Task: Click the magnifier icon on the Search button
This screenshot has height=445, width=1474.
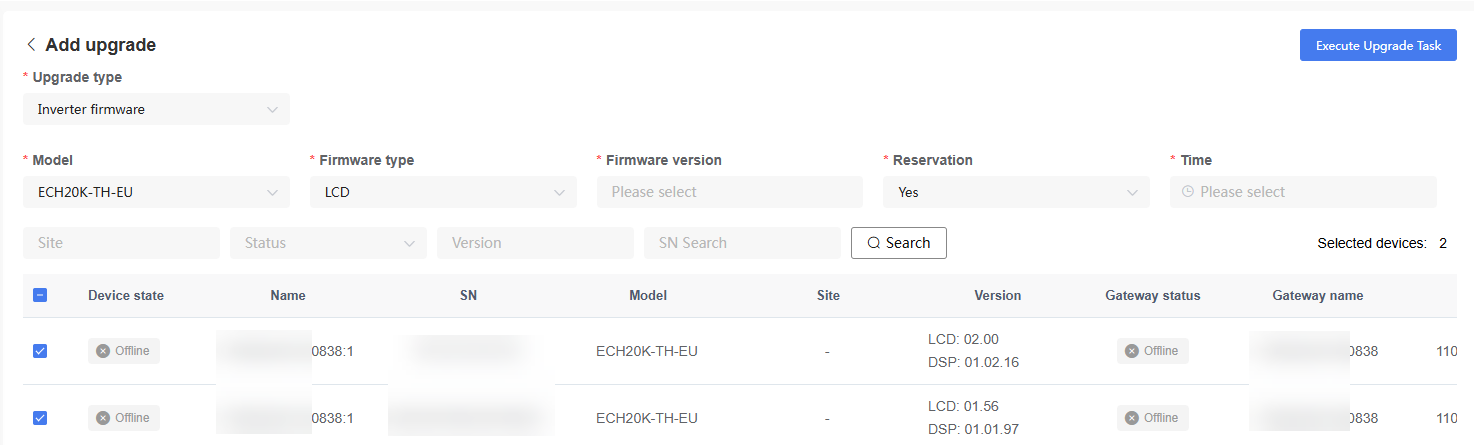Action: click(874, 243)
